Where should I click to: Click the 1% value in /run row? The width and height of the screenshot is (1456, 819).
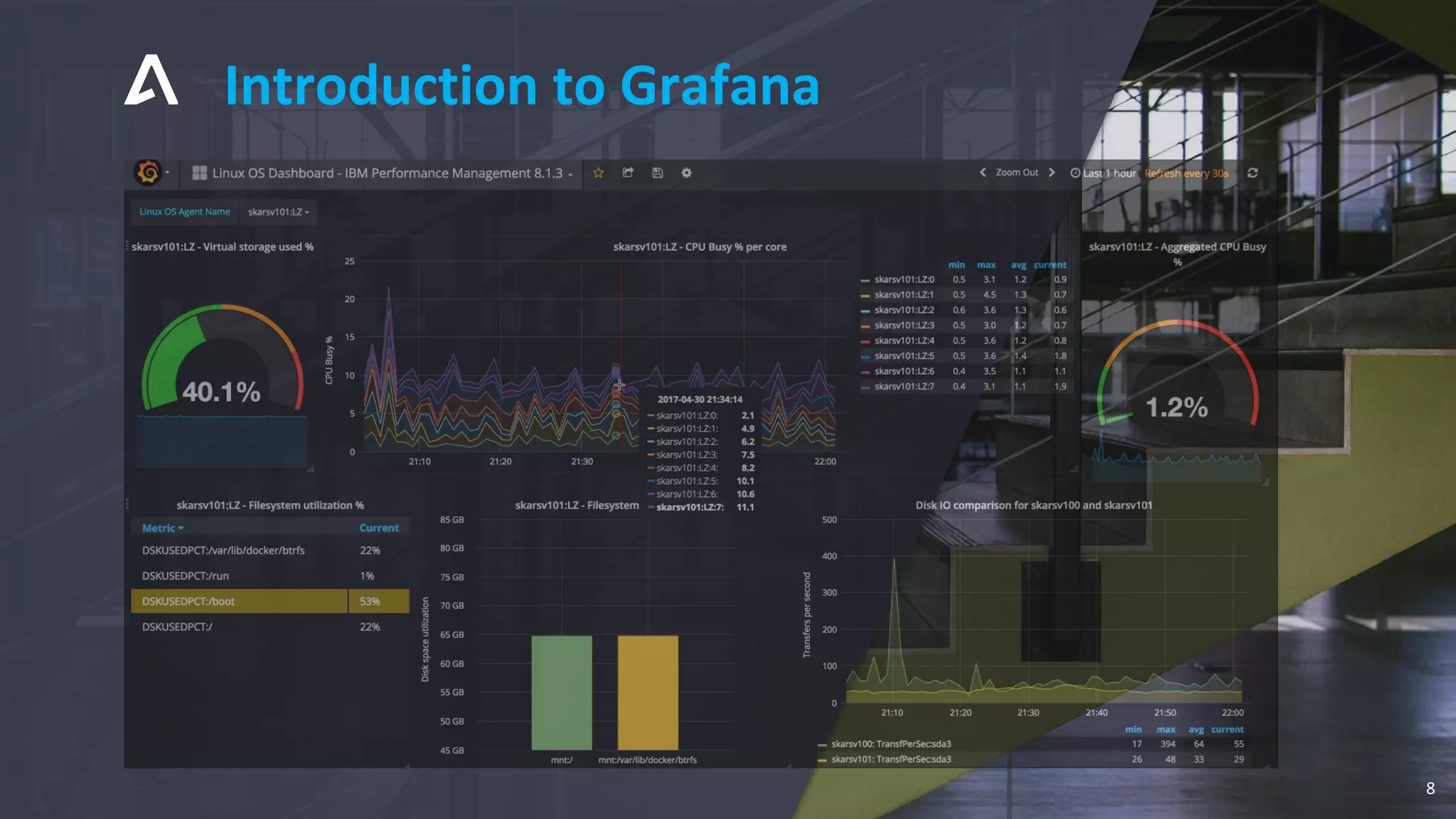coord(367,576)
